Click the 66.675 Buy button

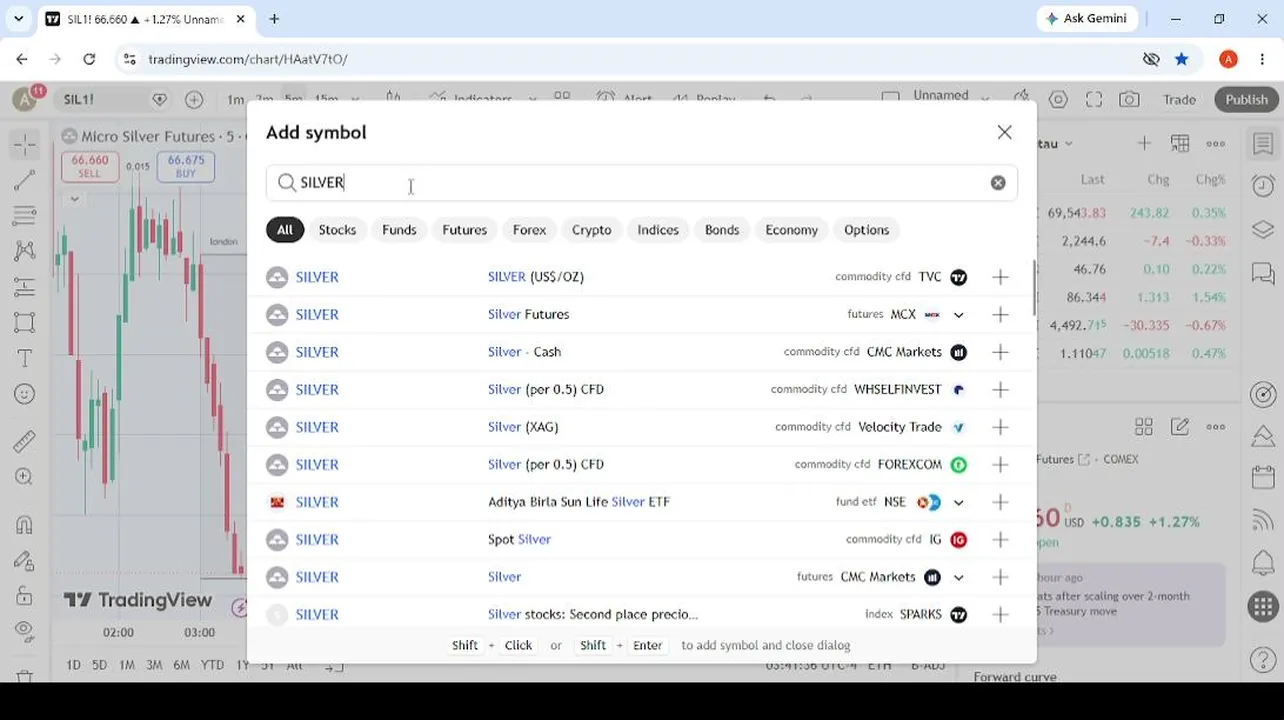[x=186, y=166]
